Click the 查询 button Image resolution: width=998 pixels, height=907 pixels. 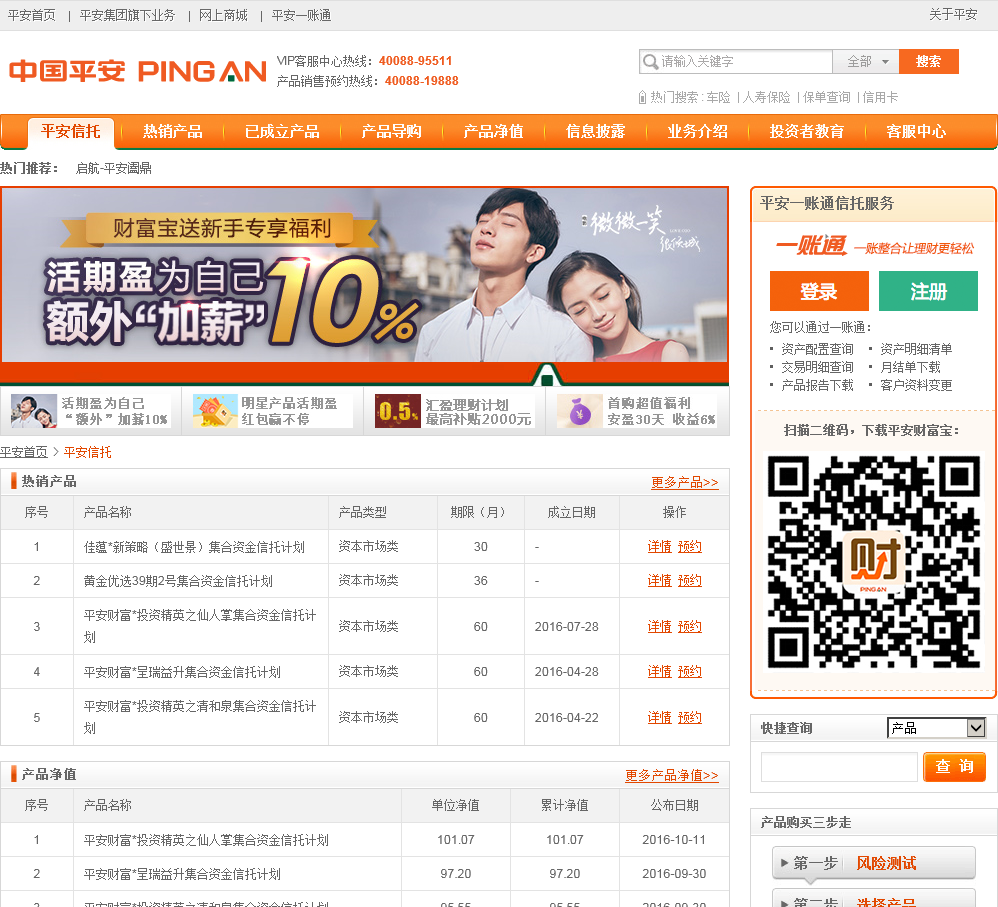click(x=954, y=766)
